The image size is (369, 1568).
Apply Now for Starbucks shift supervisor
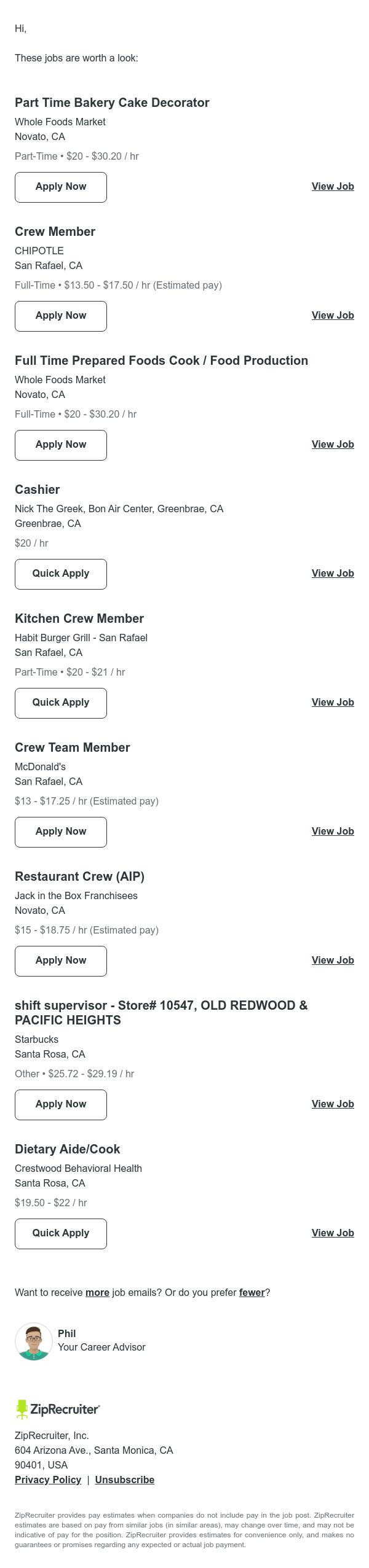point(61,1105)
